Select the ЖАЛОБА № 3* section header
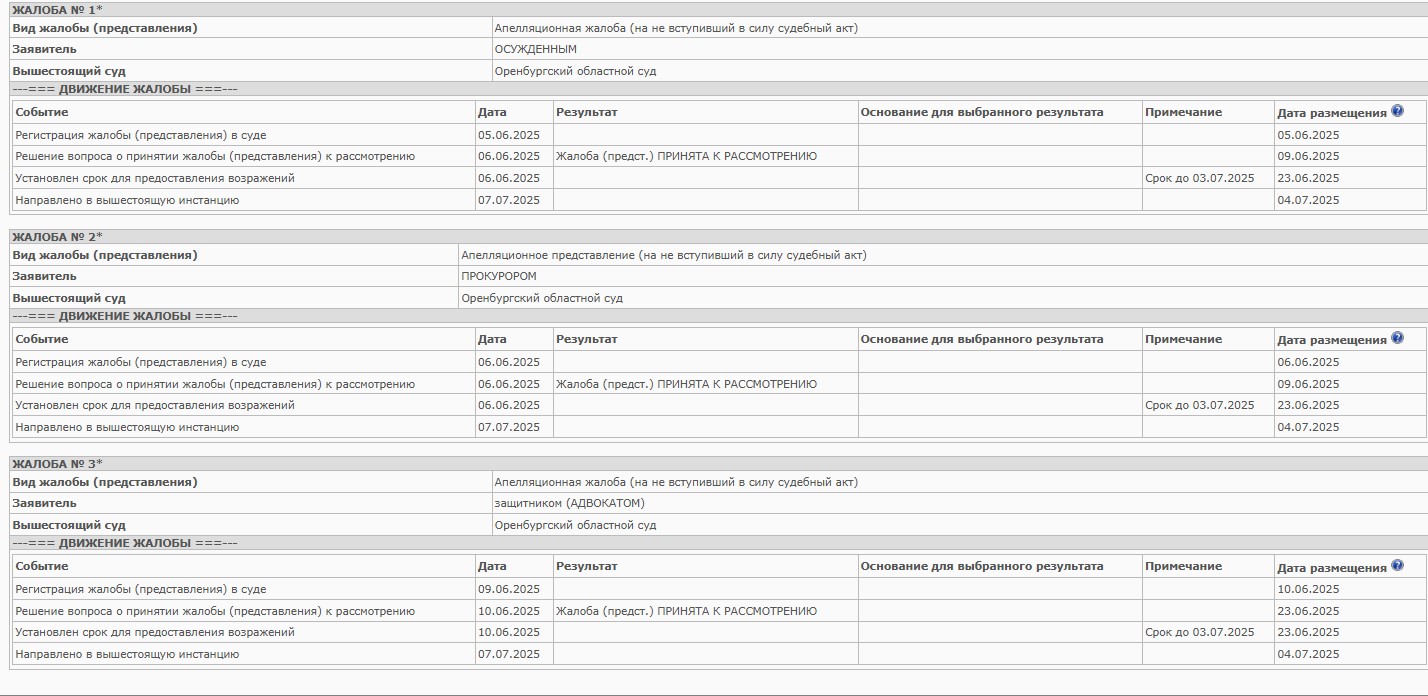The image size is (1428, 696). pos(57,463)
